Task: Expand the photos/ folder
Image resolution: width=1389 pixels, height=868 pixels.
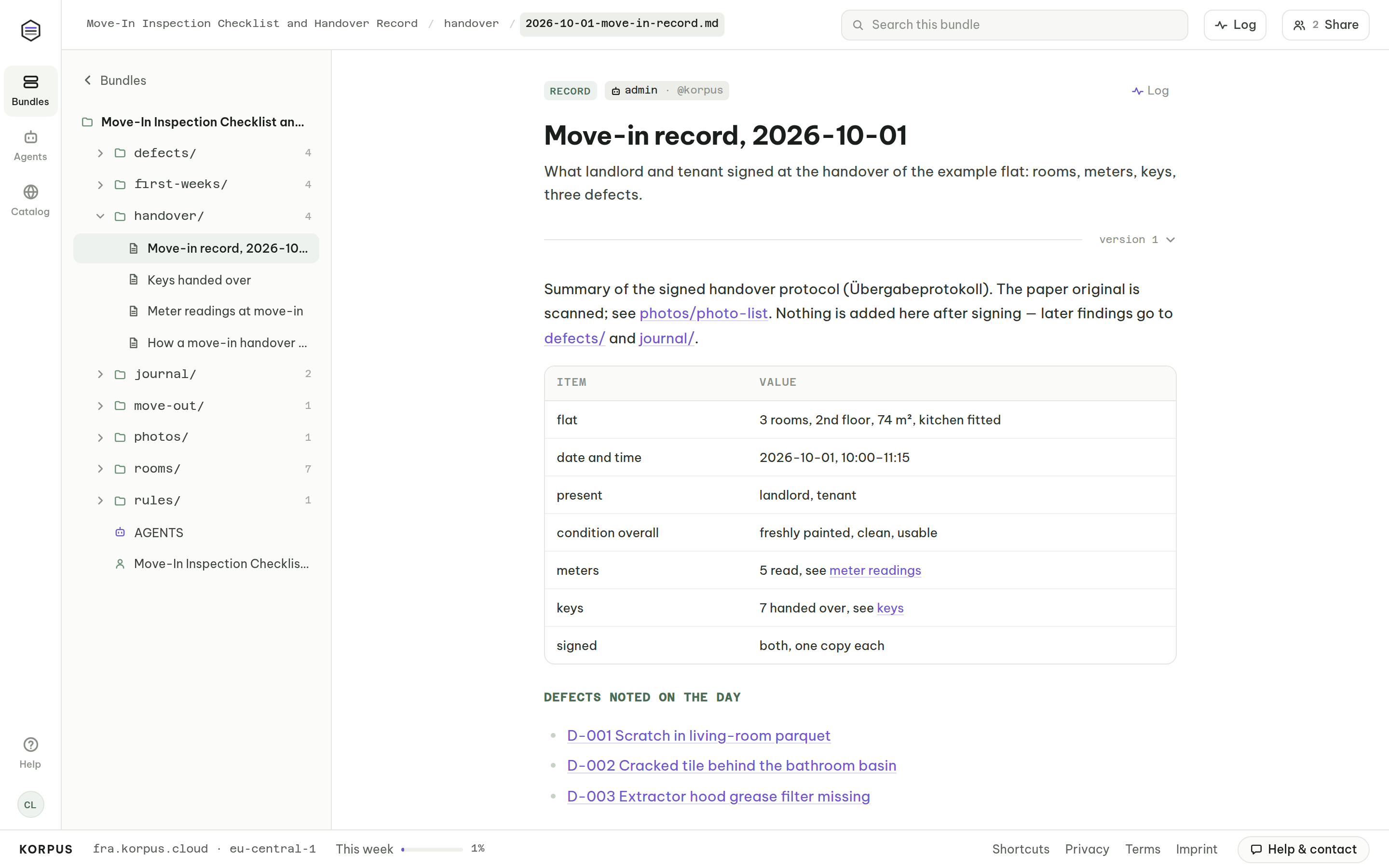Action: click(100, 437)
